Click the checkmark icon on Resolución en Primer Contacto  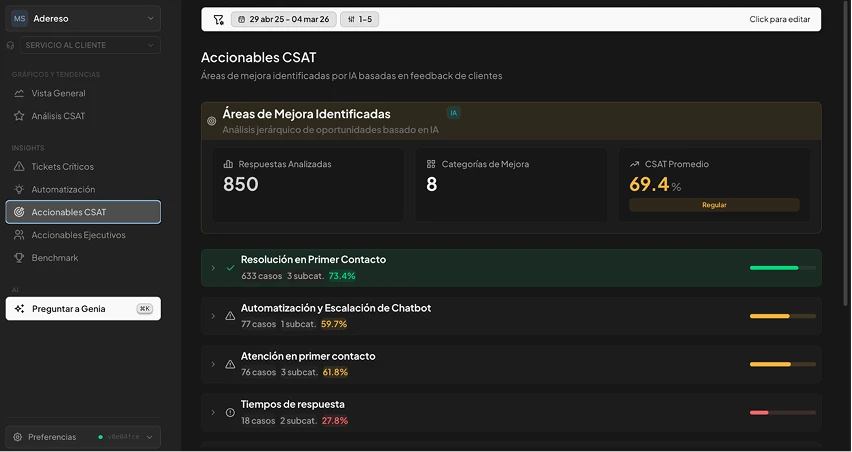click(230, 268)
